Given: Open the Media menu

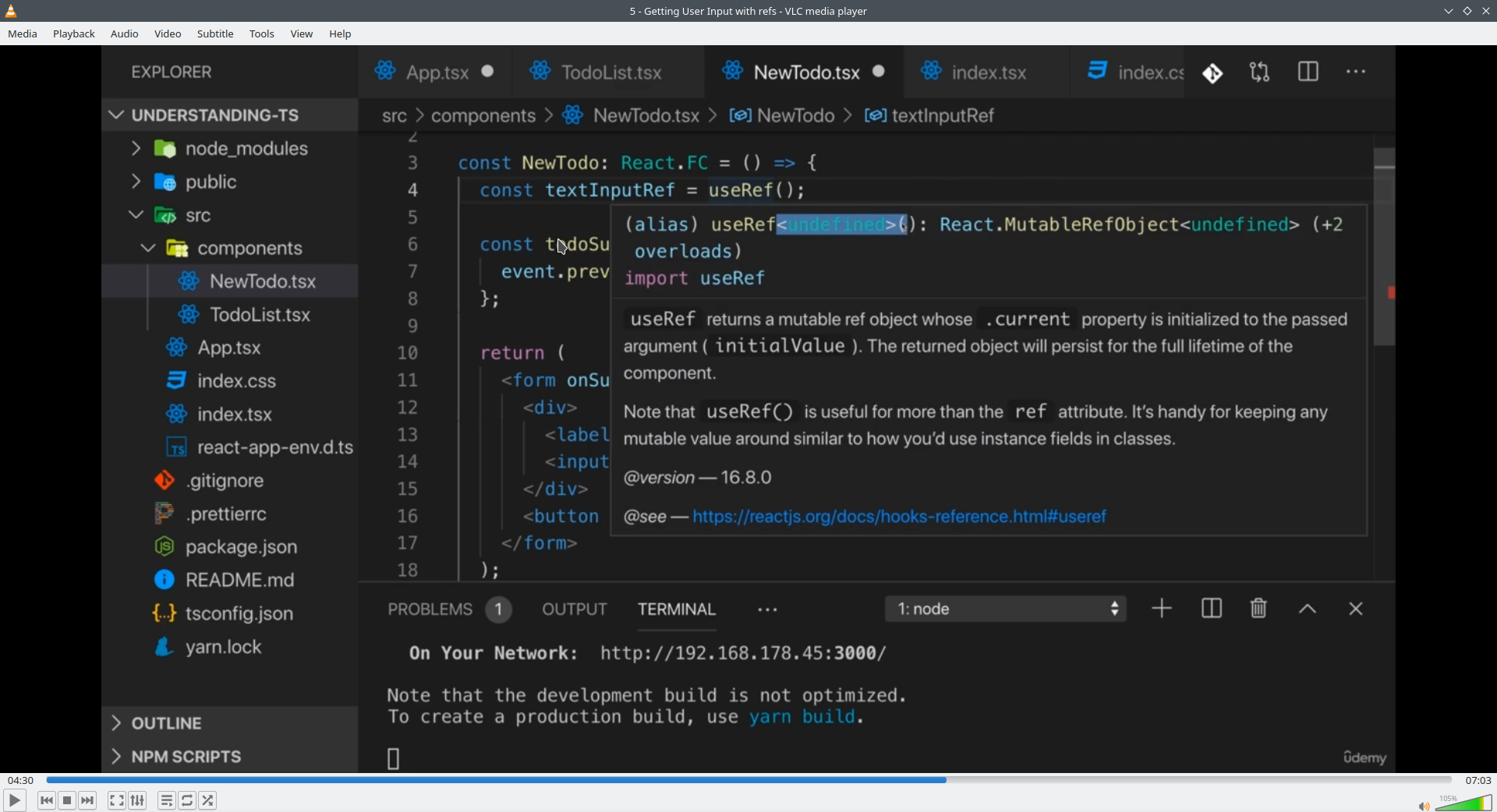Looking at the screenshot, I should [x=23, y=34].
